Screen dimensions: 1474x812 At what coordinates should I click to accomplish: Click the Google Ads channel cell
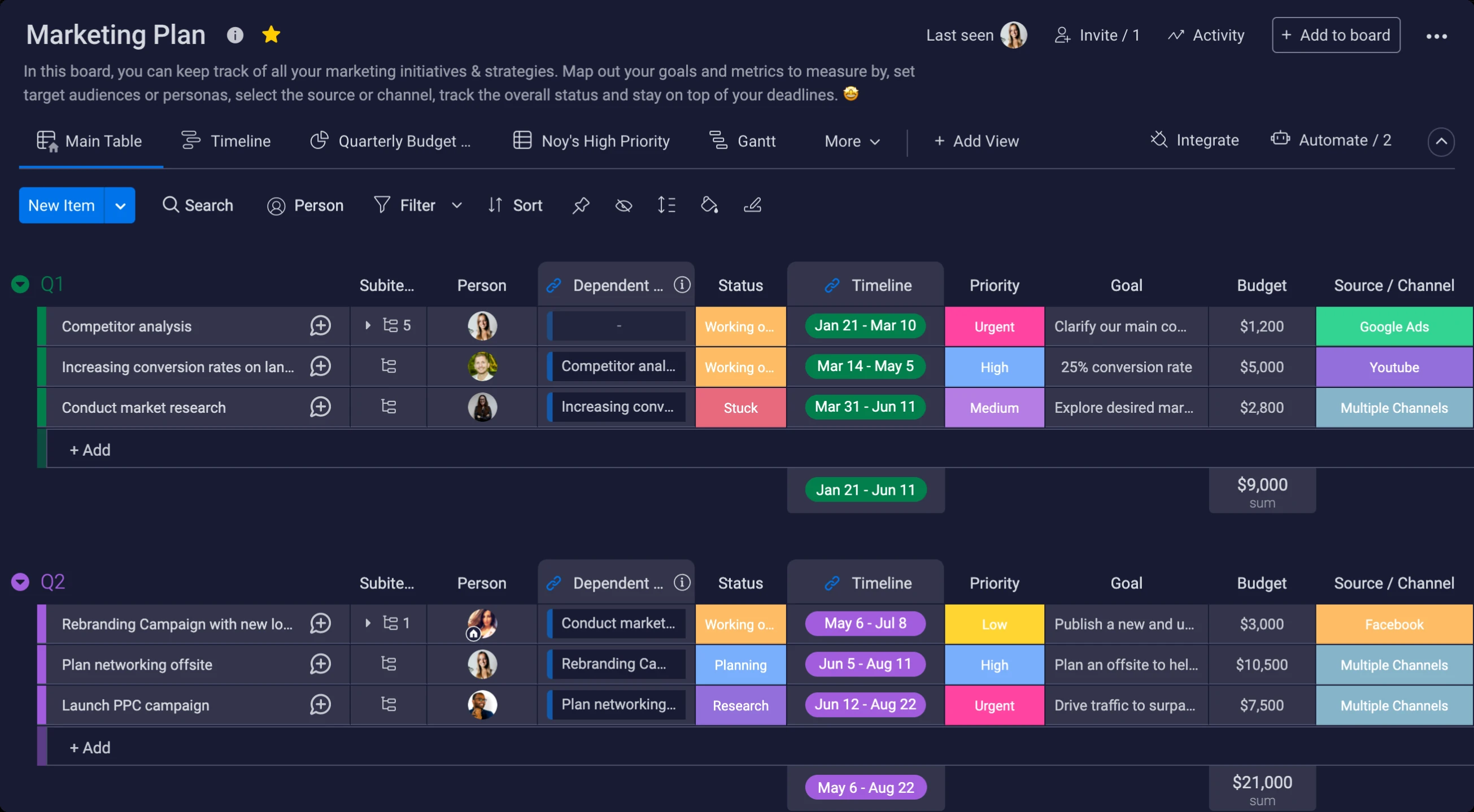pos(1394,326)
